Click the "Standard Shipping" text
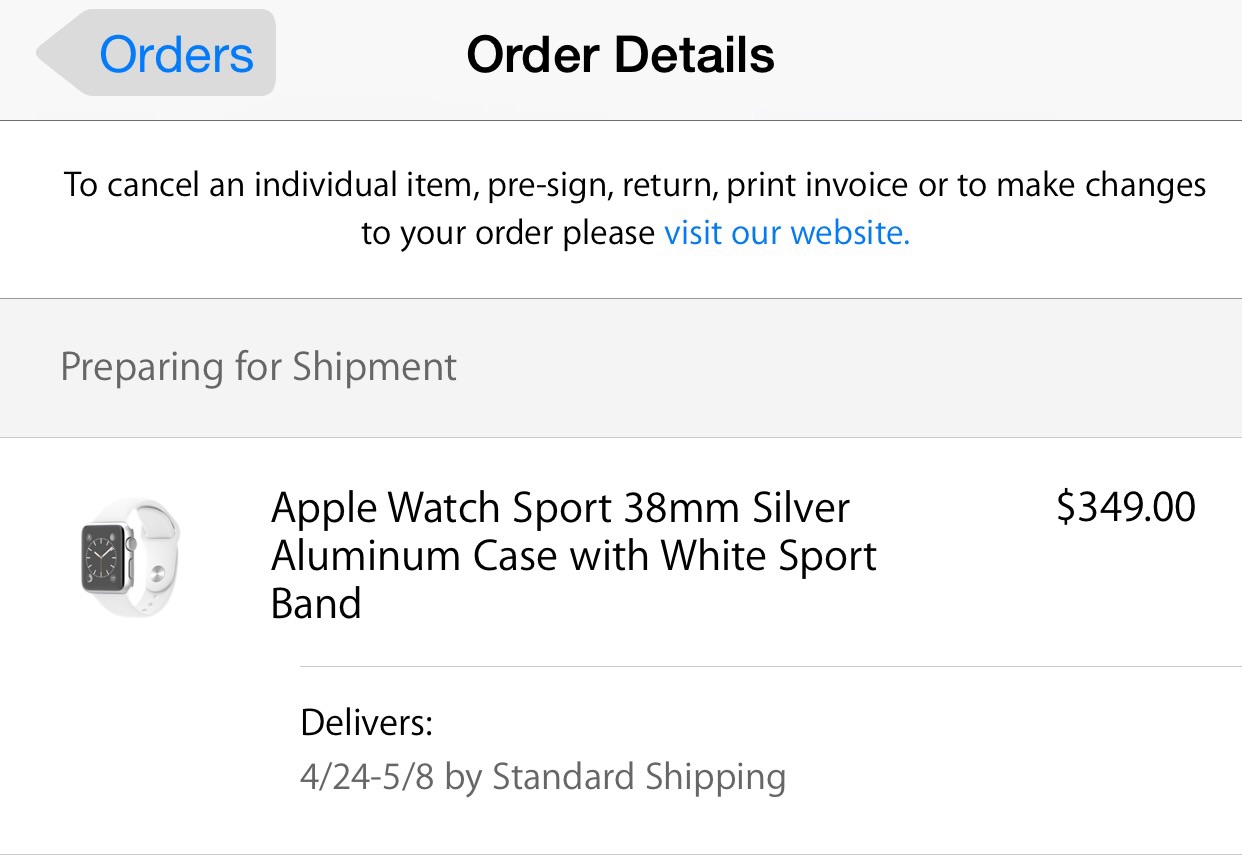 click(639, 777)
